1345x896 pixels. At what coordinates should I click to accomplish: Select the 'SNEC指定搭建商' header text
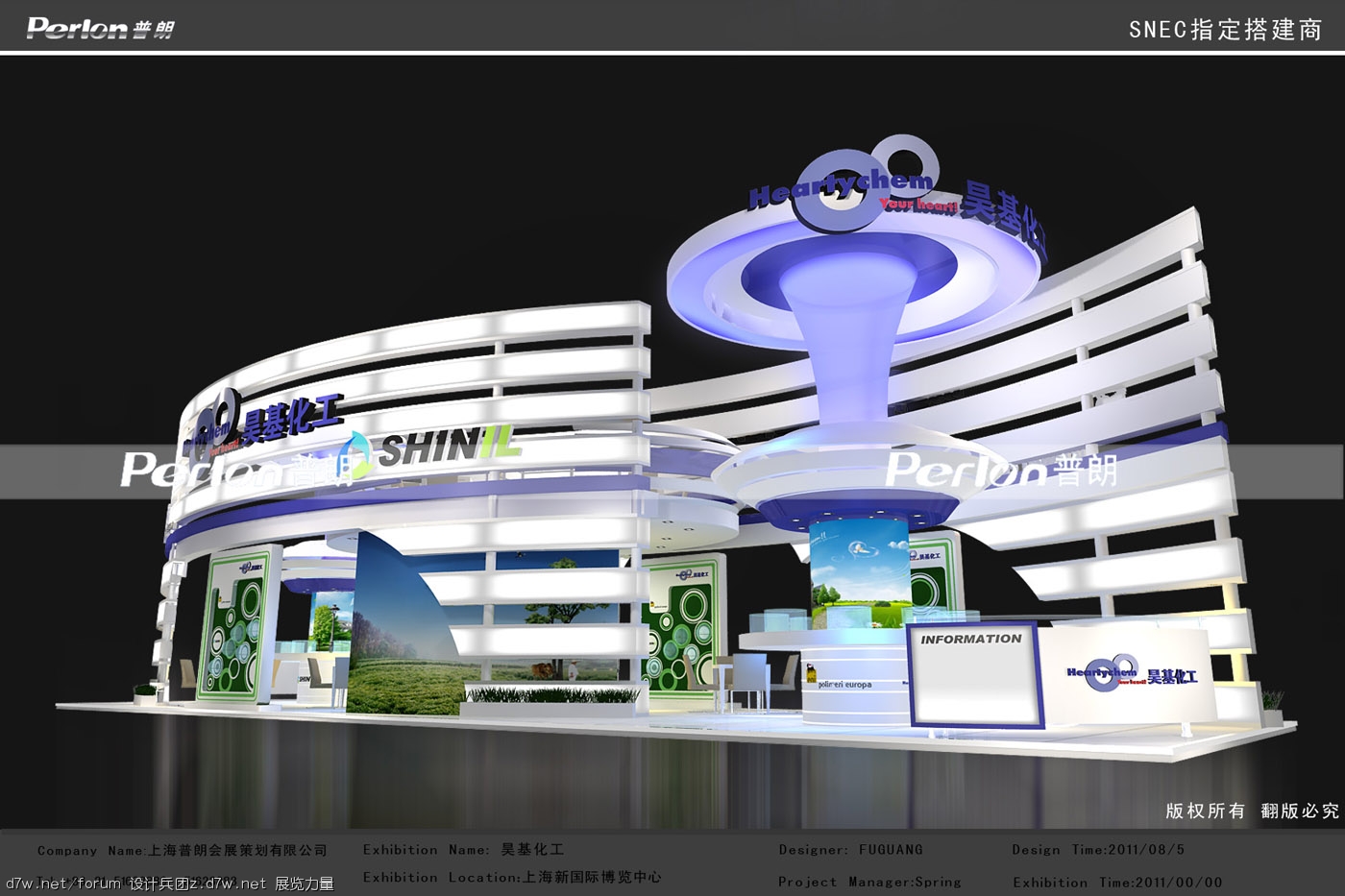coord(1225,30)
